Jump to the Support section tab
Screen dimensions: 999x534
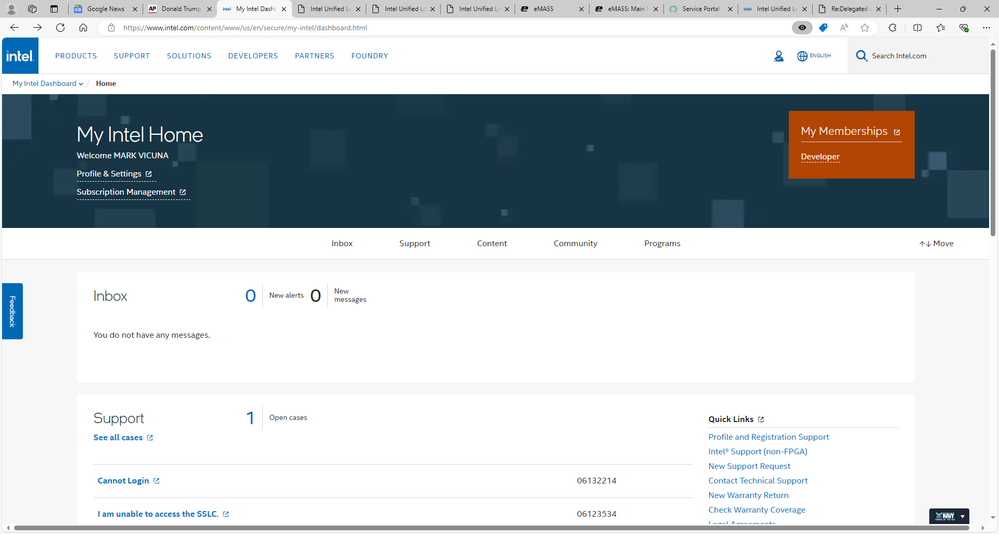coord(415,243)
